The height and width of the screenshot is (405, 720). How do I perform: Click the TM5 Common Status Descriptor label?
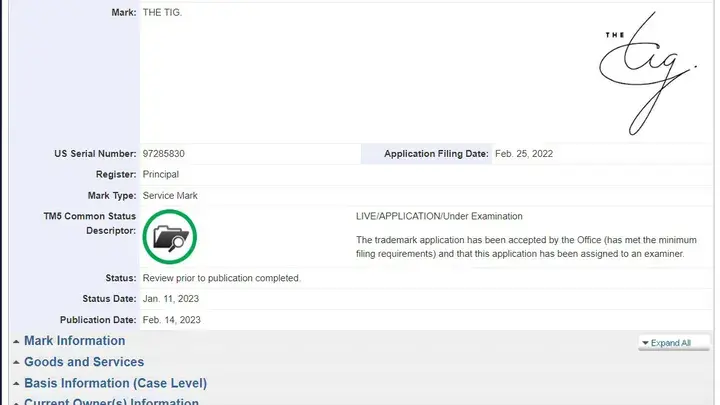[90, 223]
